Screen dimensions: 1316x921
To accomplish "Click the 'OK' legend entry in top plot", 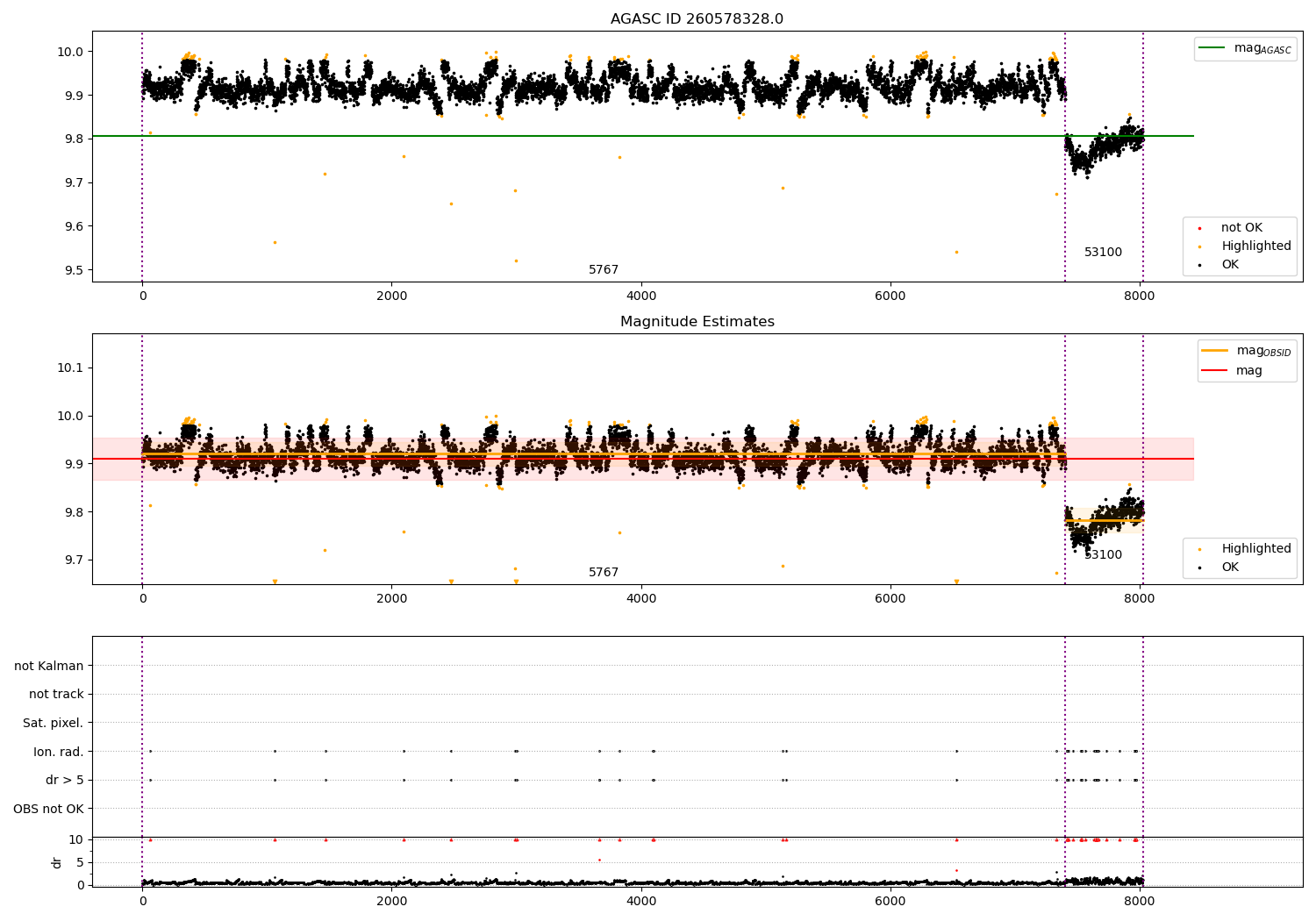I will coord(1230,265).
